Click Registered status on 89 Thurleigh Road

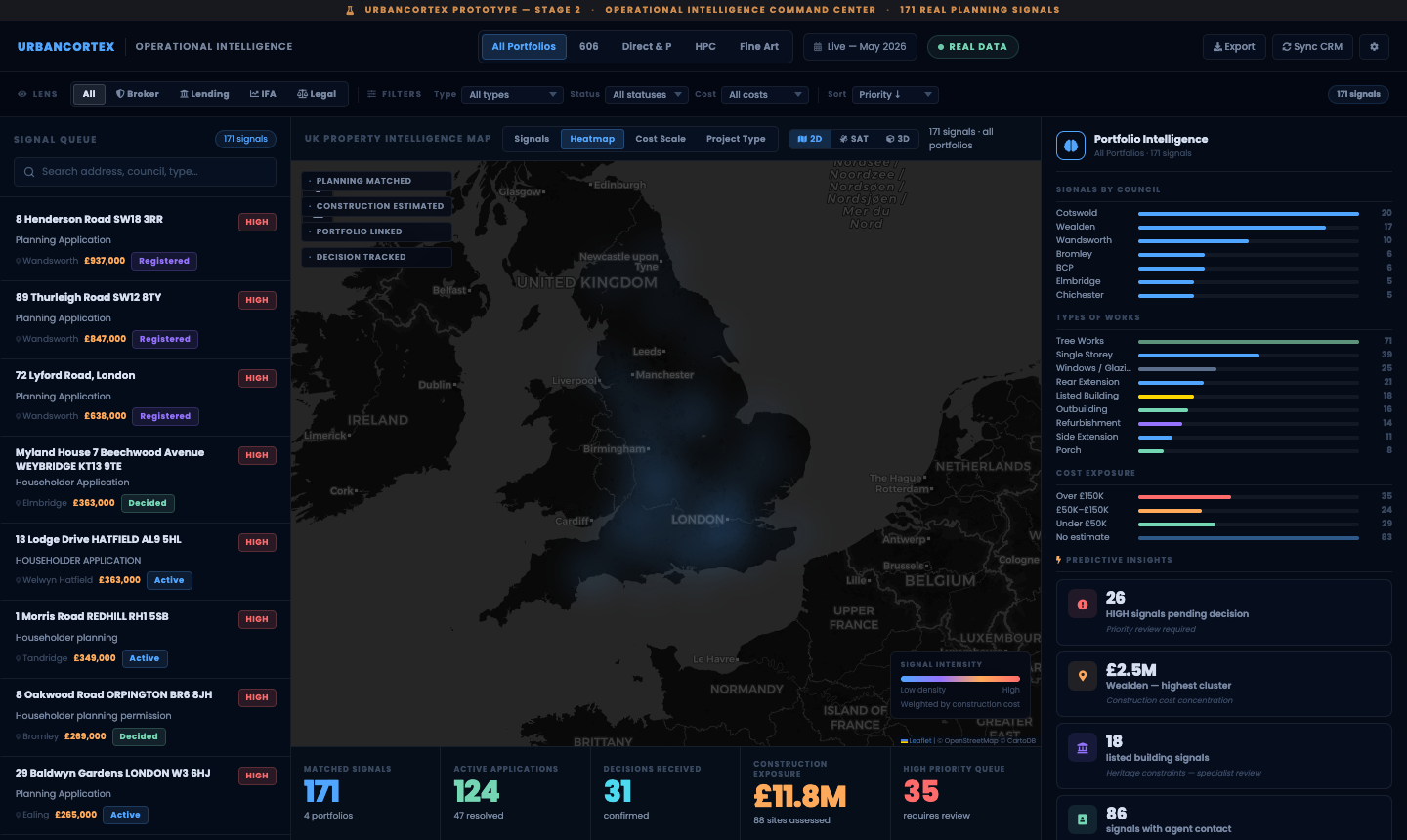point(165,340)
